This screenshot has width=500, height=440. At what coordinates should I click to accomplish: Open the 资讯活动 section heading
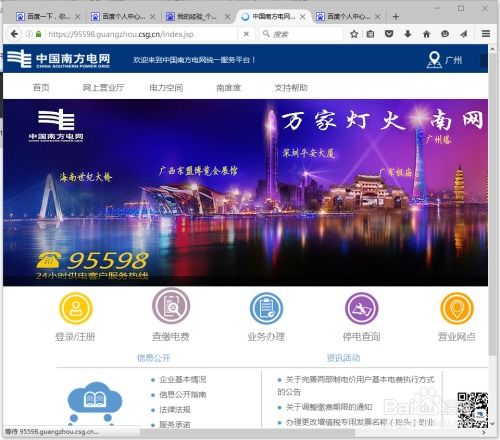(343, 358)
